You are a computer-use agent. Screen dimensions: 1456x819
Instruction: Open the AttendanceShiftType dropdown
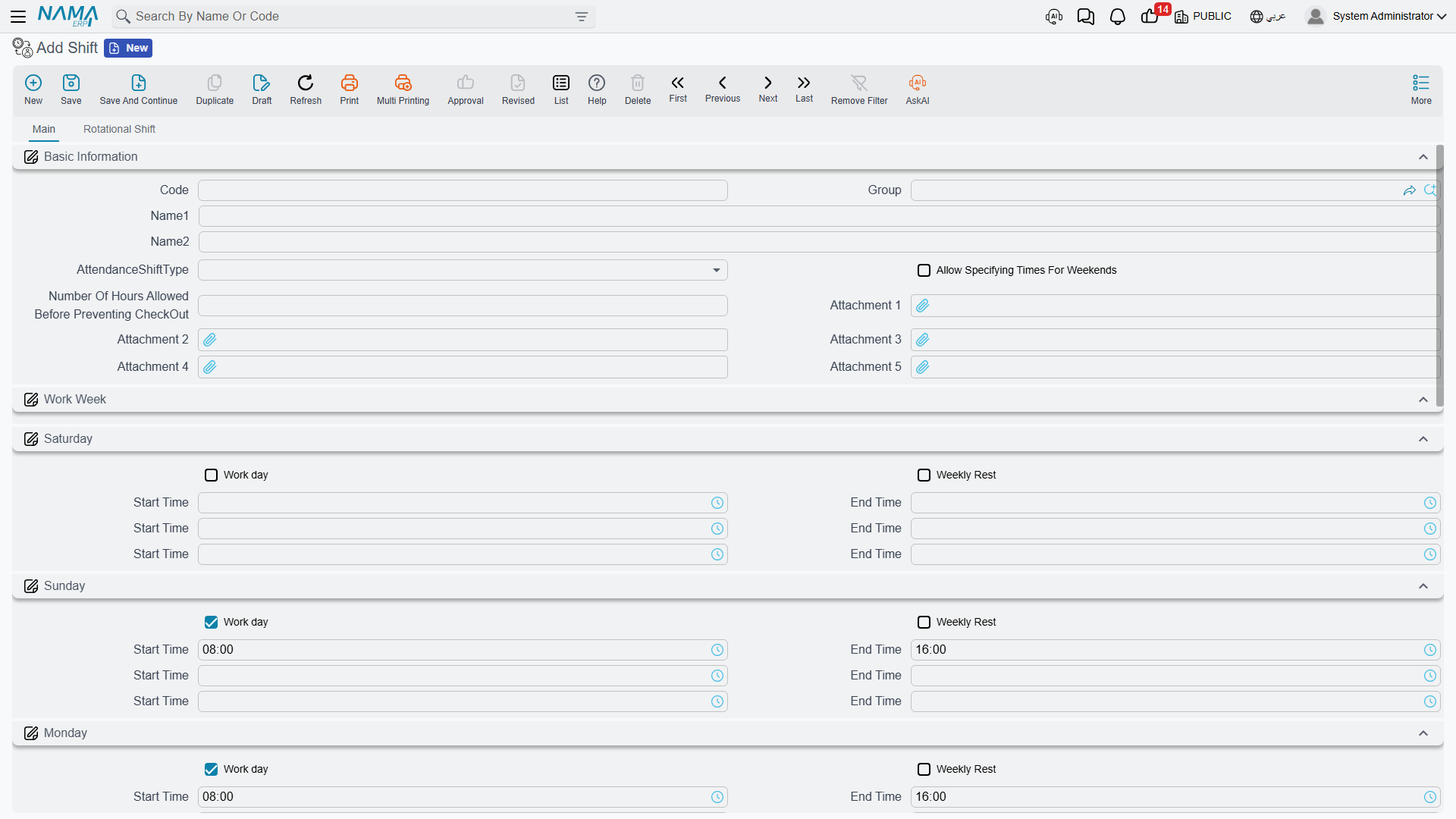coord(463,270)
